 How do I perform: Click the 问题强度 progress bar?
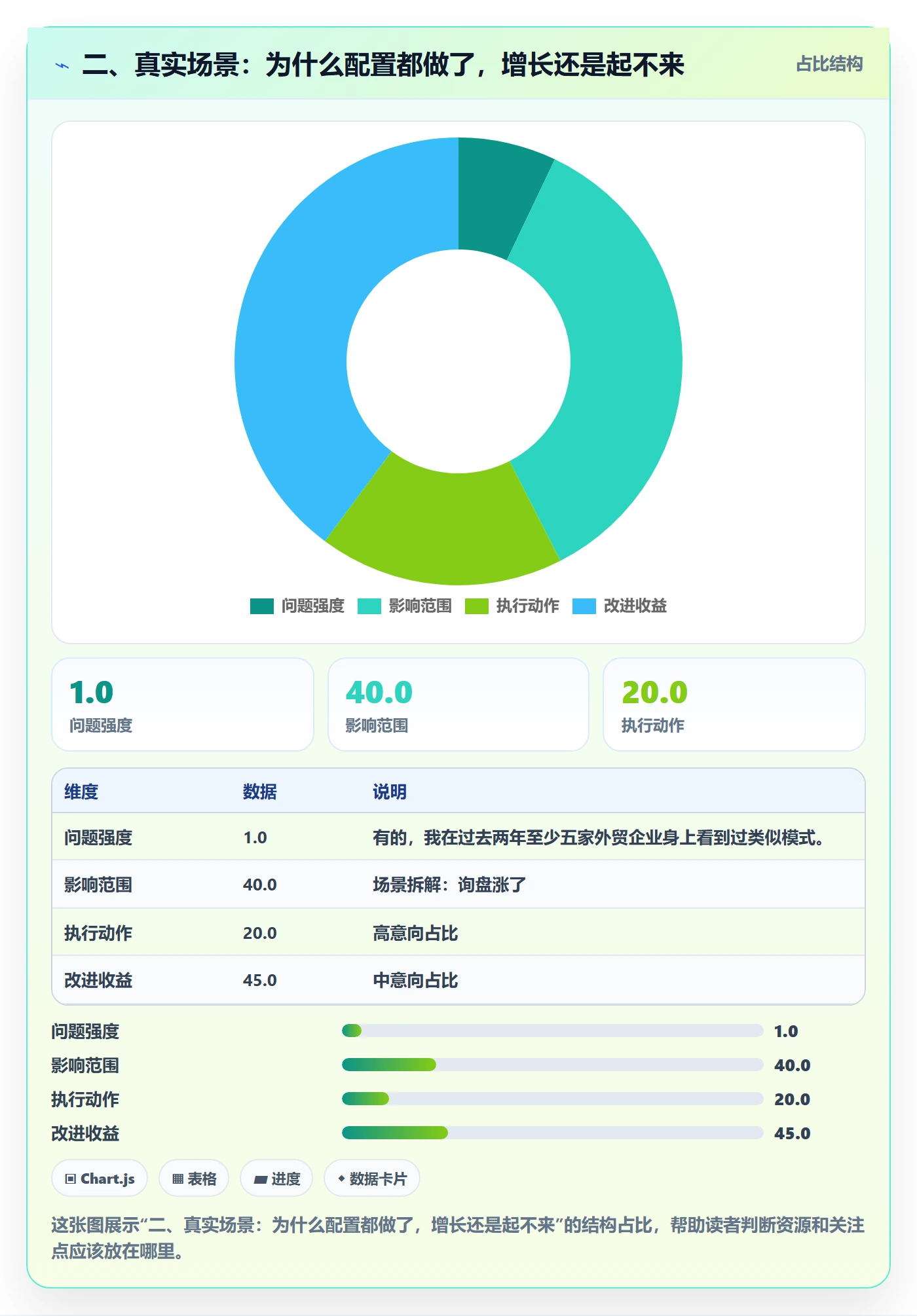(552, 1031)
